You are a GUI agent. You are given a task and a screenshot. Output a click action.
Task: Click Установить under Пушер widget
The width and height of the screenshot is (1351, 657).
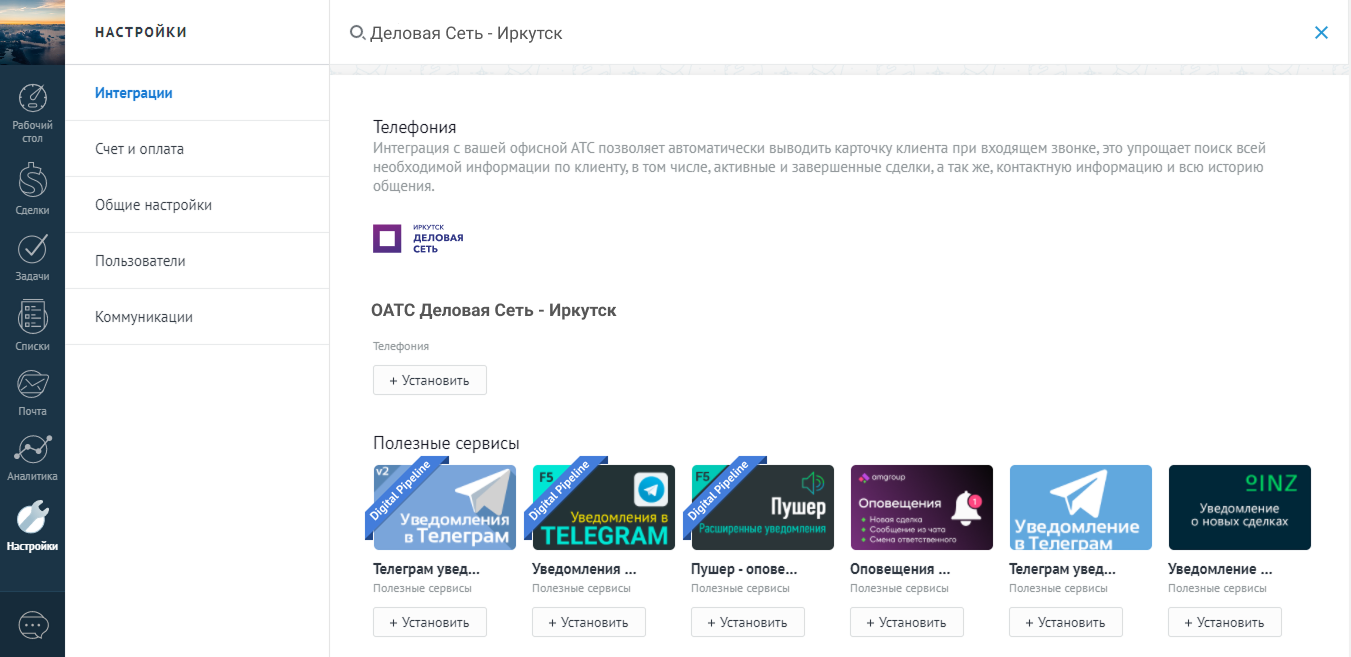click(747, 622)
